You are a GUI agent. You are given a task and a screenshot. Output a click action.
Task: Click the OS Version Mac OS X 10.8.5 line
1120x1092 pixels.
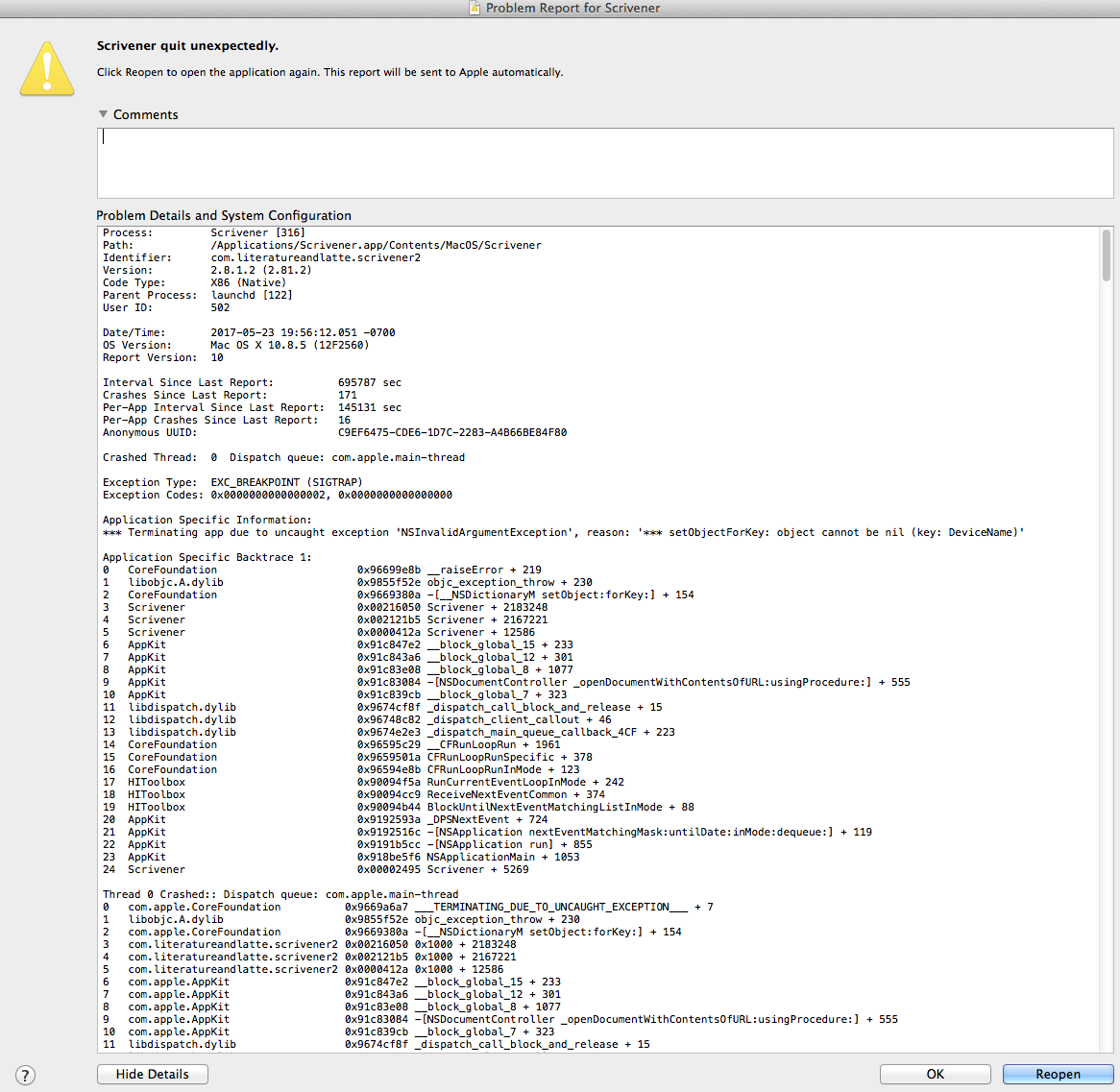(235, 345)
